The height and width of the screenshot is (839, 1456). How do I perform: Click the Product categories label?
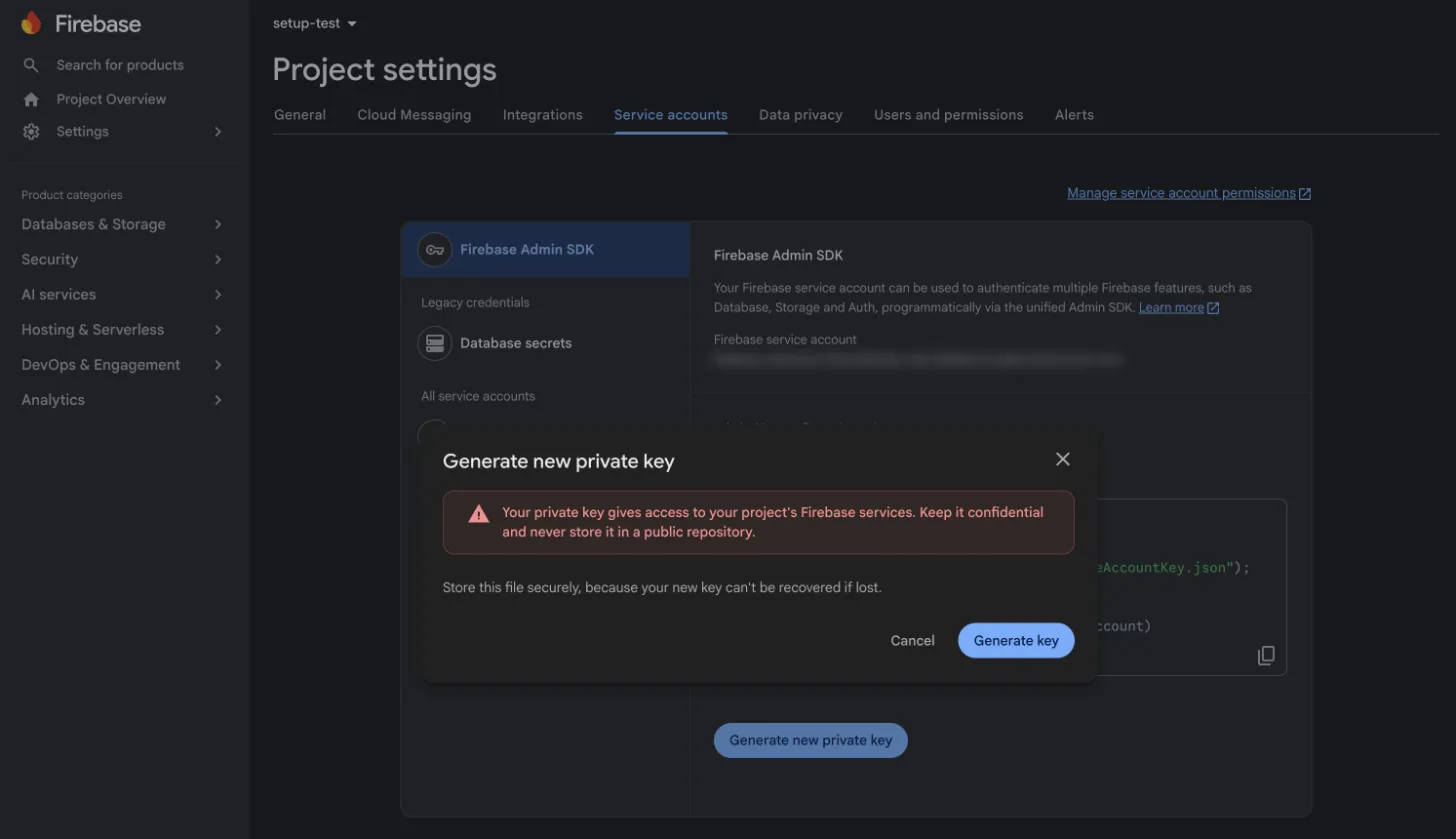coord(72,196)
